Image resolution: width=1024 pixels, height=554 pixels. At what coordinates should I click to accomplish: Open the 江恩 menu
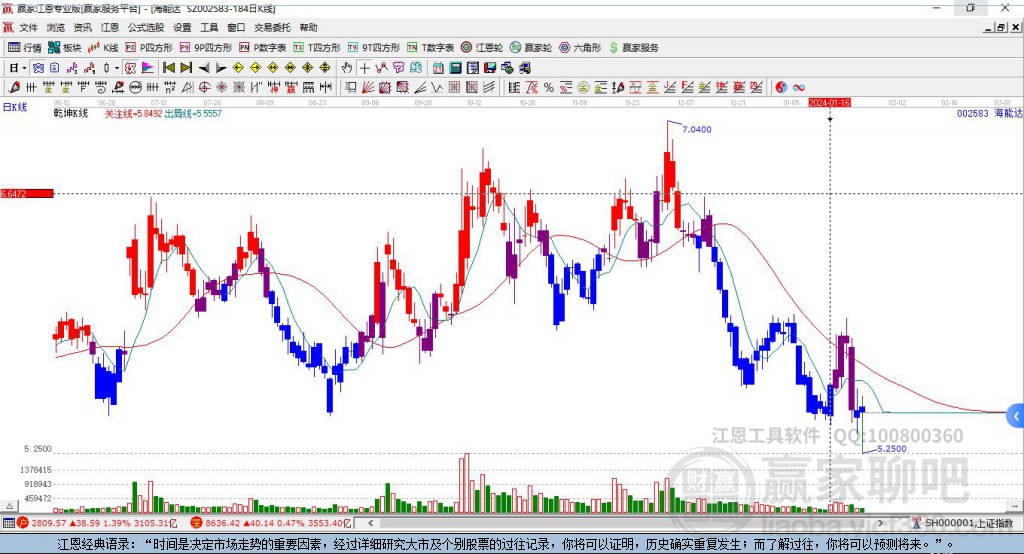(x=110, y=27)
